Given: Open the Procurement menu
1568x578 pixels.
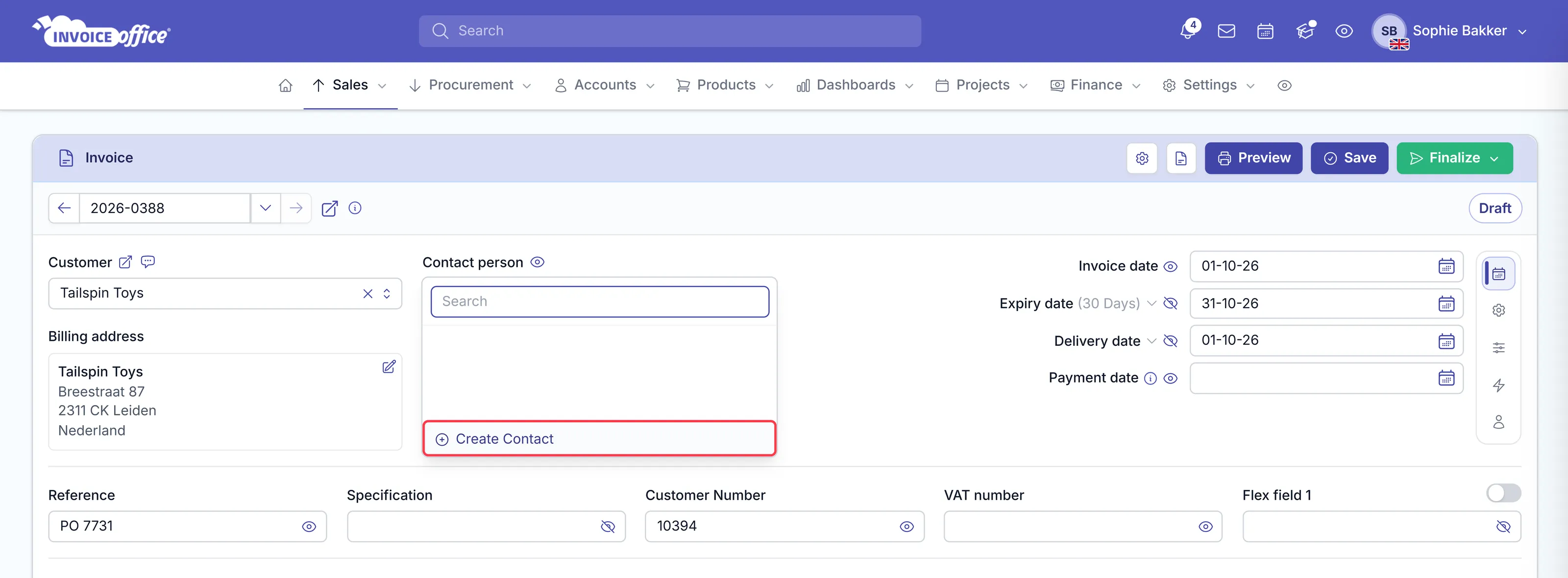Looking at the screenshot, I should pos(470,85).
